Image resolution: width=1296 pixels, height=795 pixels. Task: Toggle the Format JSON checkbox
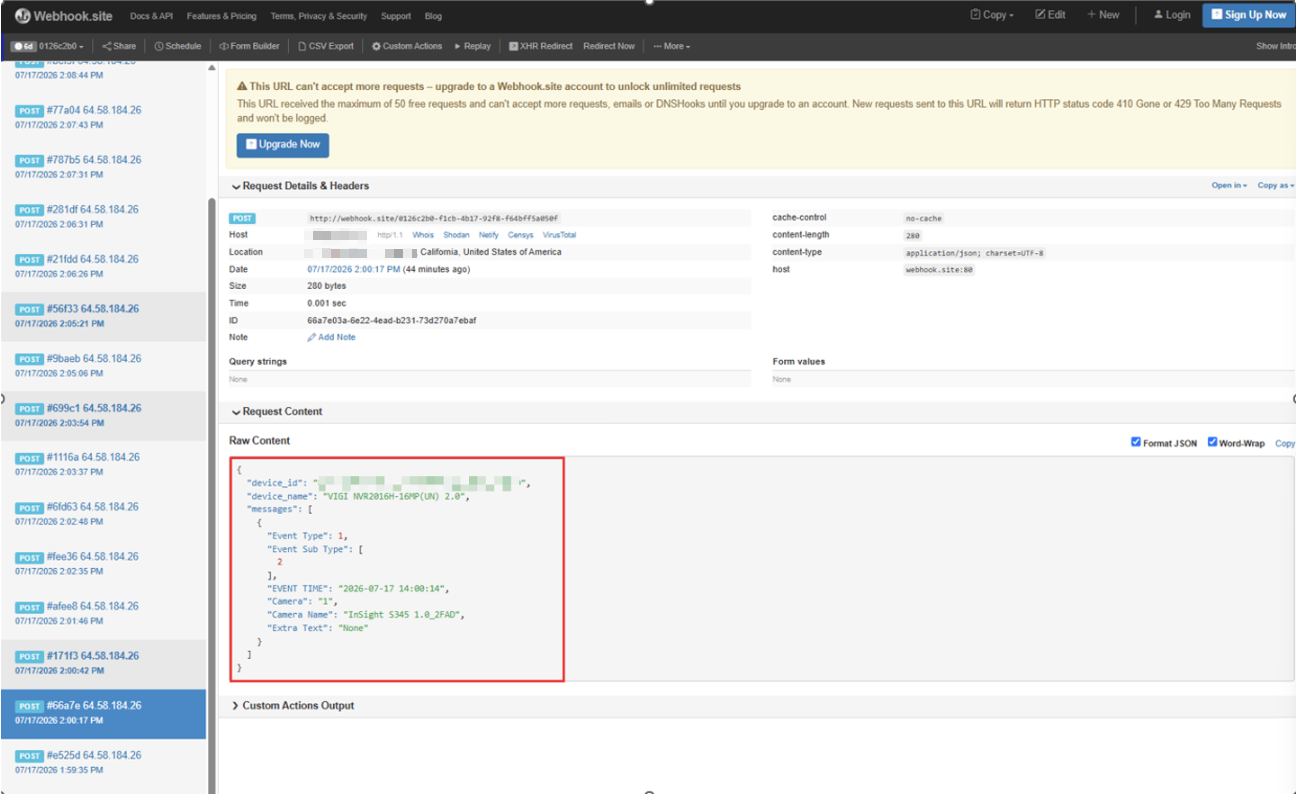(x=1136, y=442)
